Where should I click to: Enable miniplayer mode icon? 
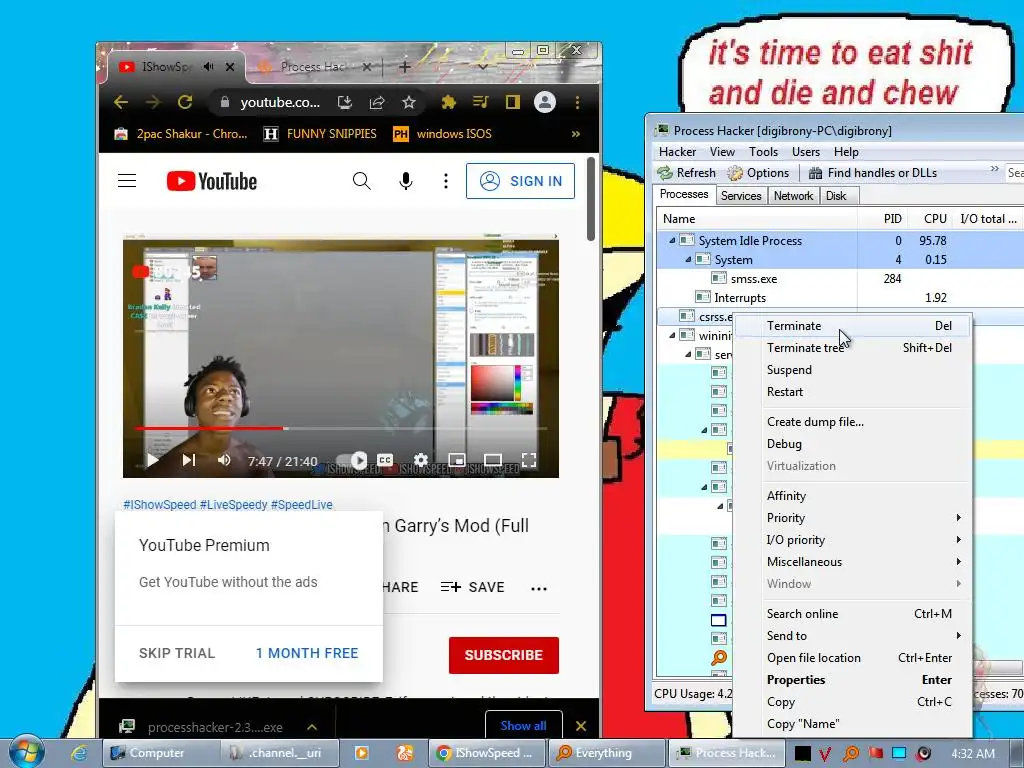click(457, 460)
